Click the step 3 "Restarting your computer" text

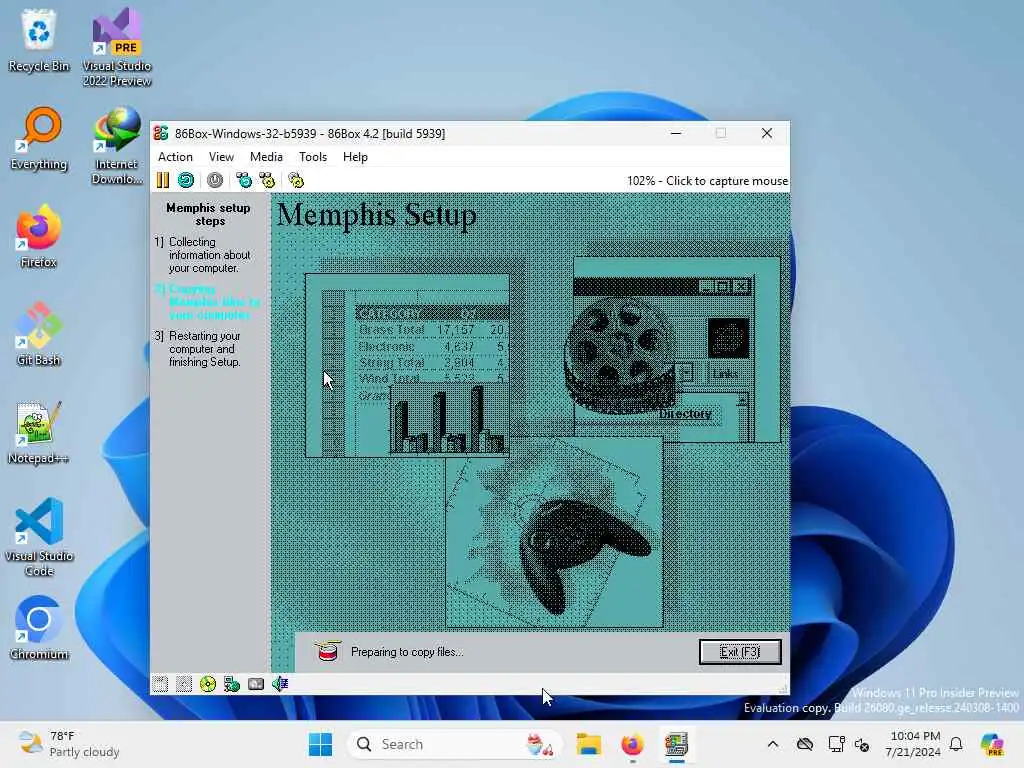pyautogui.click(x=204, y=349)
